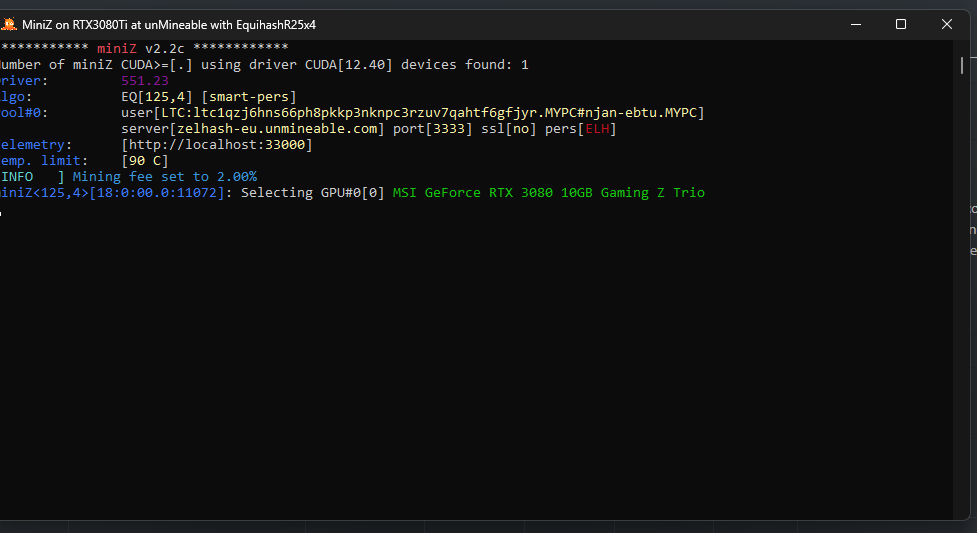
Task: Minimize the MiniZ console window
Action: pyautogui.click(x=855, y=24)
